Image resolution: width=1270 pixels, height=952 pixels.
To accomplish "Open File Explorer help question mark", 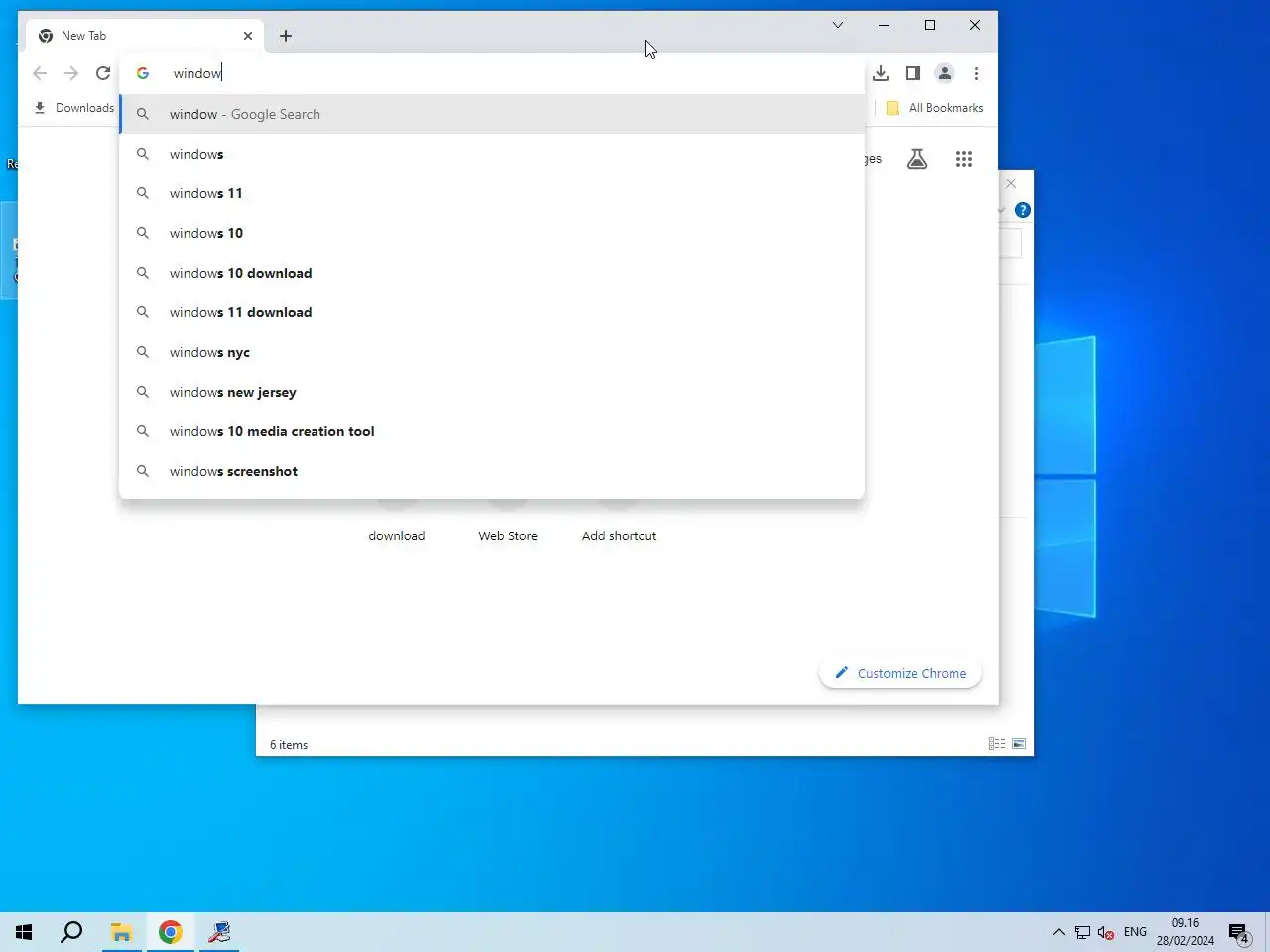I will (x=1023, y=210).
